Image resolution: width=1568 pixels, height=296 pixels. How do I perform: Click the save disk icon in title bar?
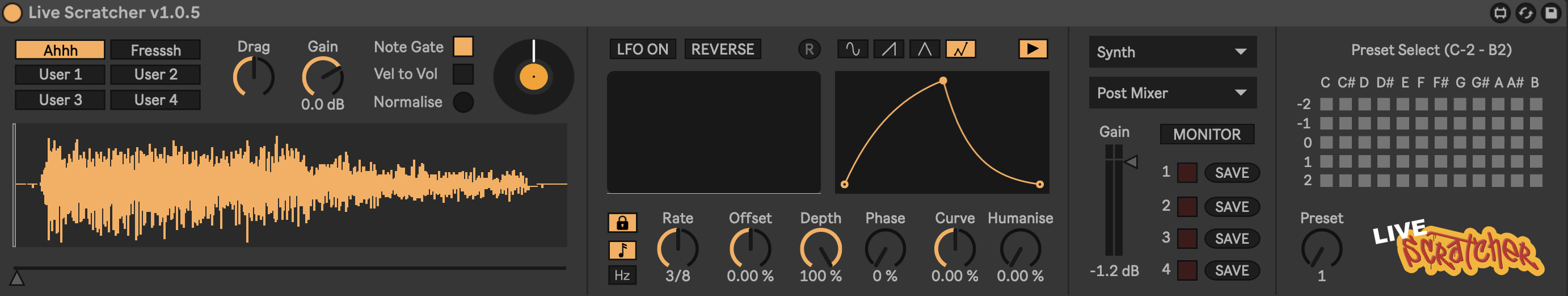[x=1551, y=13]
